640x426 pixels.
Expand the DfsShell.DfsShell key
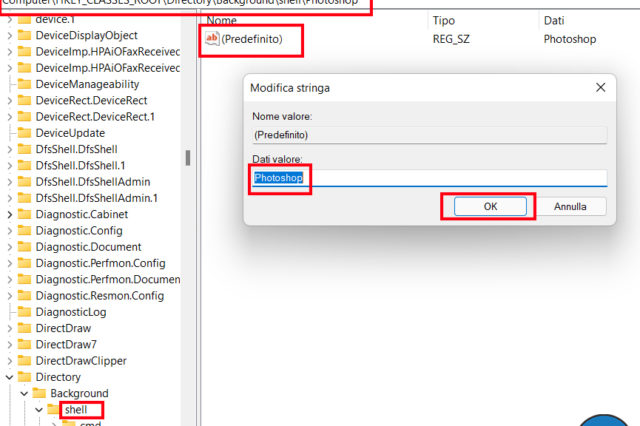click(9, 149)
